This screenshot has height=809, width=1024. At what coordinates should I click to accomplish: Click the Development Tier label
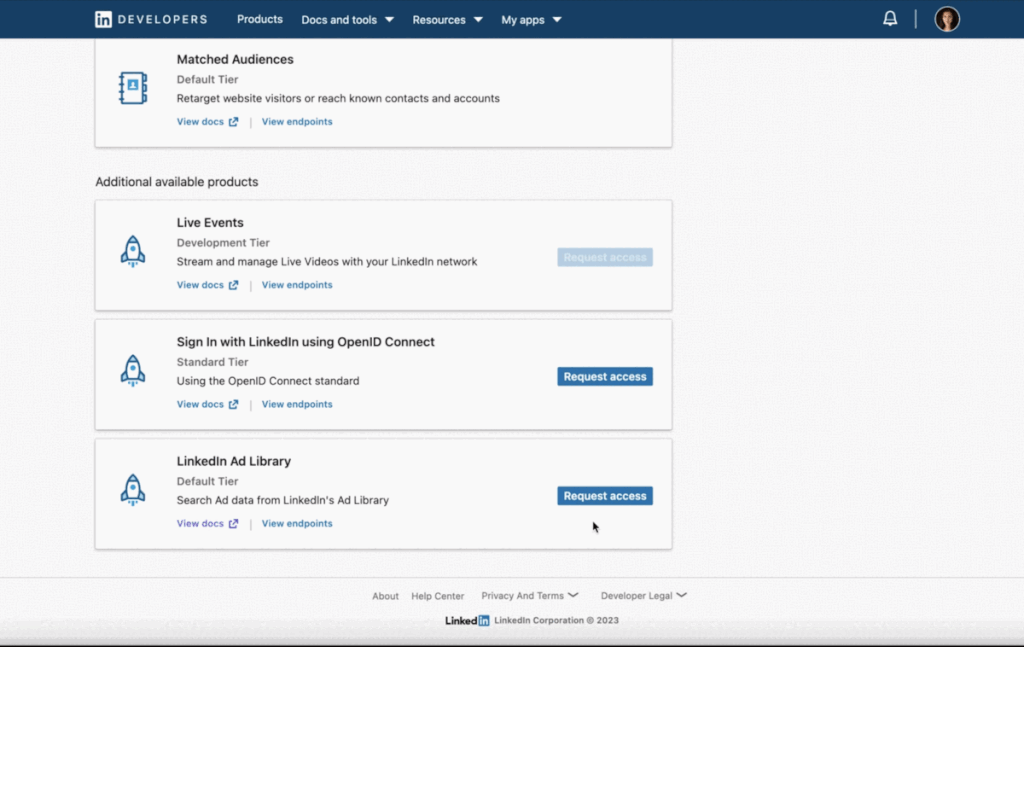tap(223, 243)
